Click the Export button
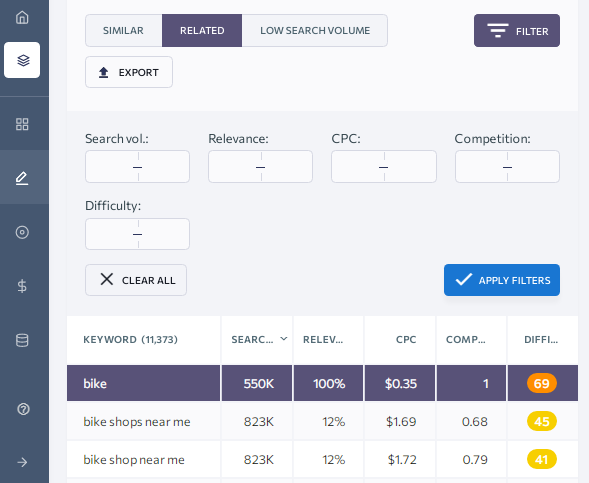Viewport: 589px width, 483px height. 129,72
